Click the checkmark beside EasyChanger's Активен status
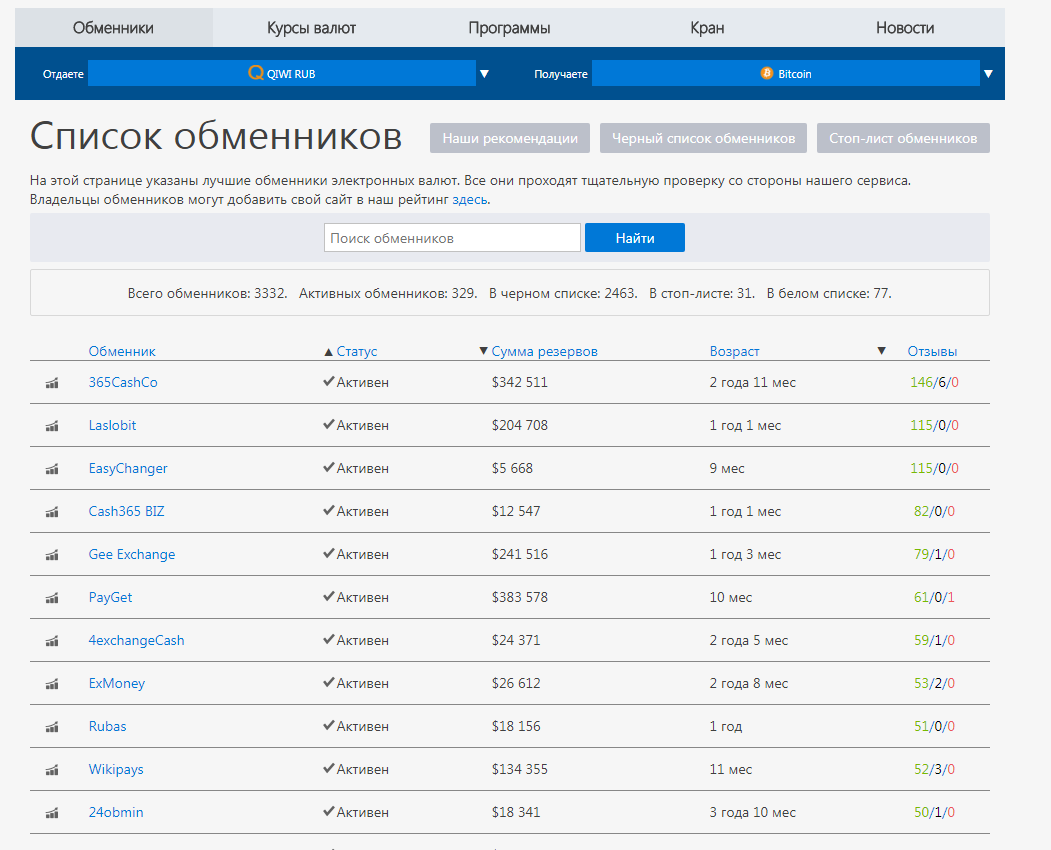 (329, 468)
